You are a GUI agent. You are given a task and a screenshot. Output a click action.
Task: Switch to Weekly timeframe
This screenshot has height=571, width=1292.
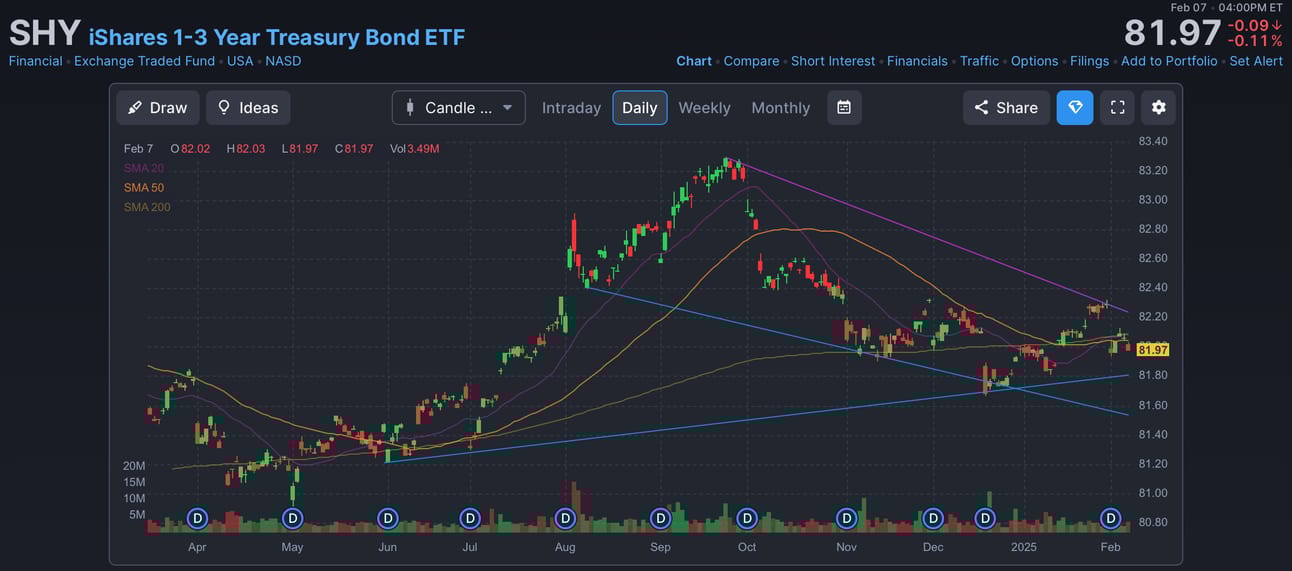click(704, 108)
